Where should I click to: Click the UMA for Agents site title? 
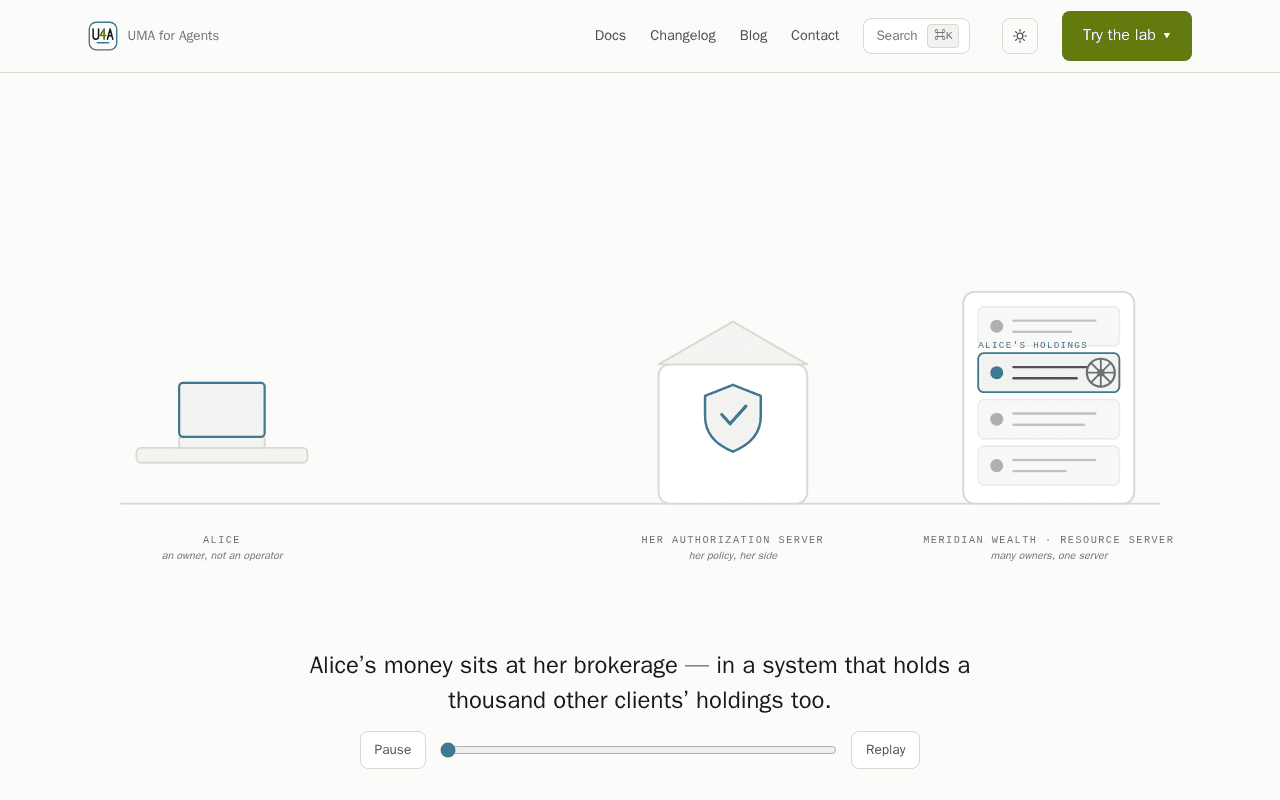point(173,36)
